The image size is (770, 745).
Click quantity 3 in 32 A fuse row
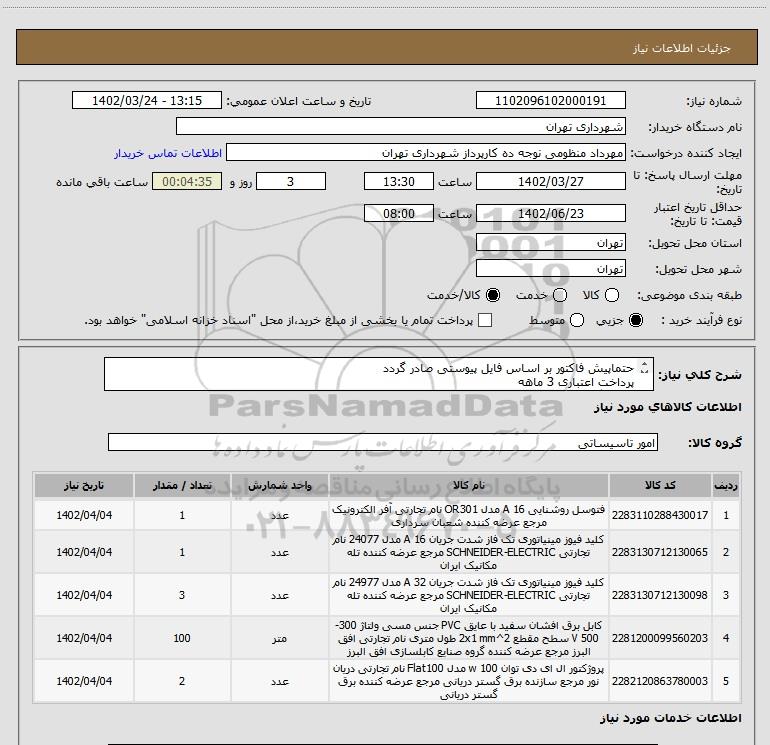[182, 595]
